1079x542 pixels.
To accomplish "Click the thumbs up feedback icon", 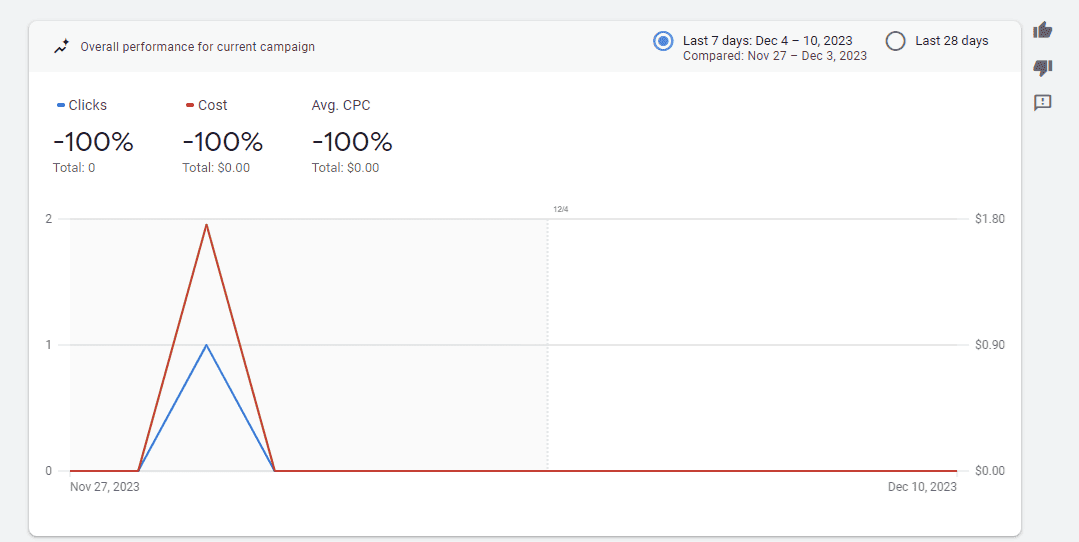I will [1043, 30].
